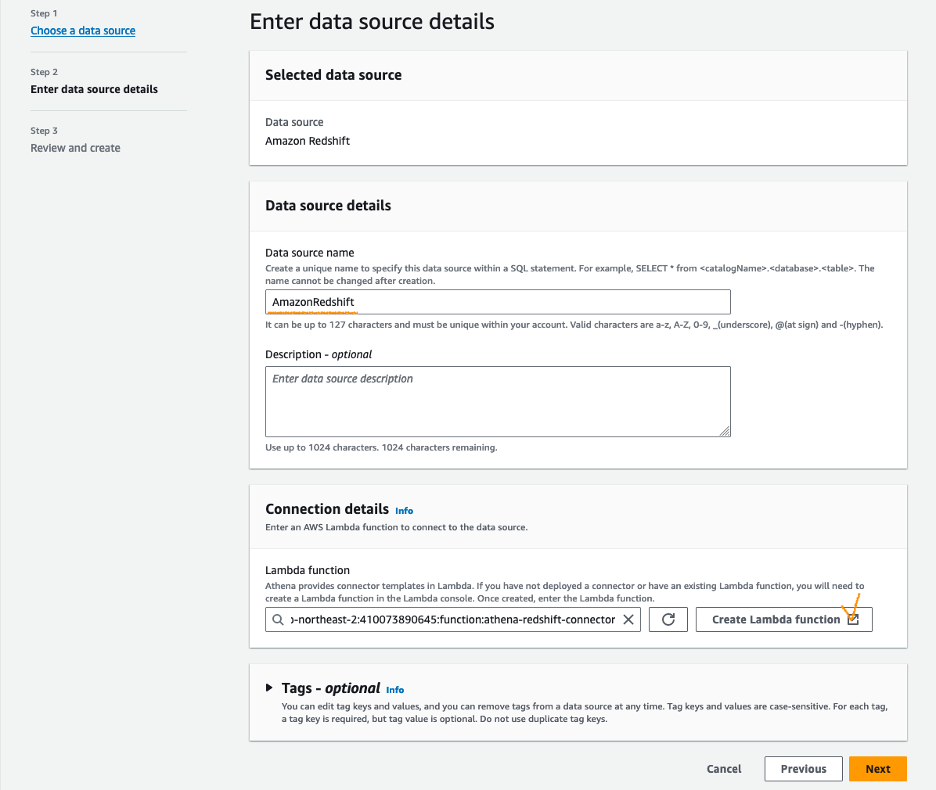Image resolution: width=936 pixels, height=790 pixels.
Task: Click the Lambda function label
Action: tap(307, 570)
